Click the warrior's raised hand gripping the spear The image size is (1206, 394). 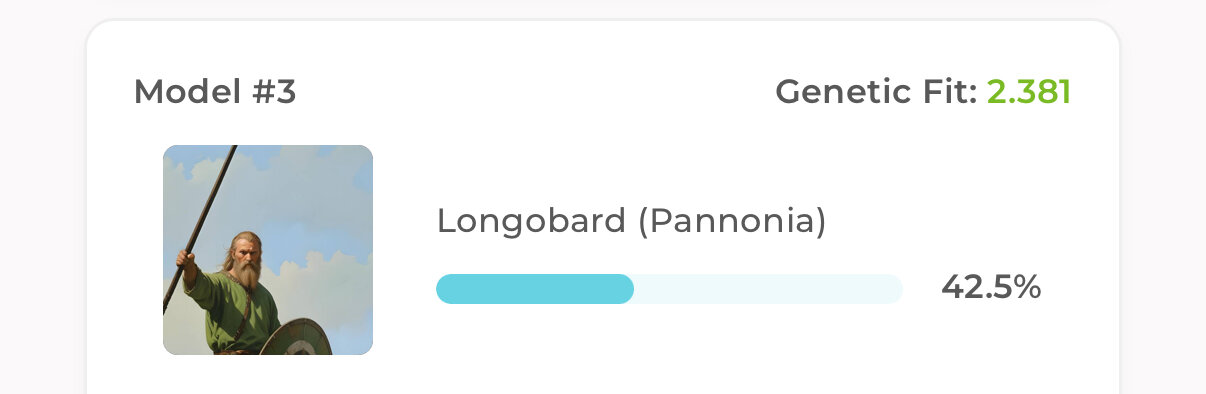click(x=184, y=258)
